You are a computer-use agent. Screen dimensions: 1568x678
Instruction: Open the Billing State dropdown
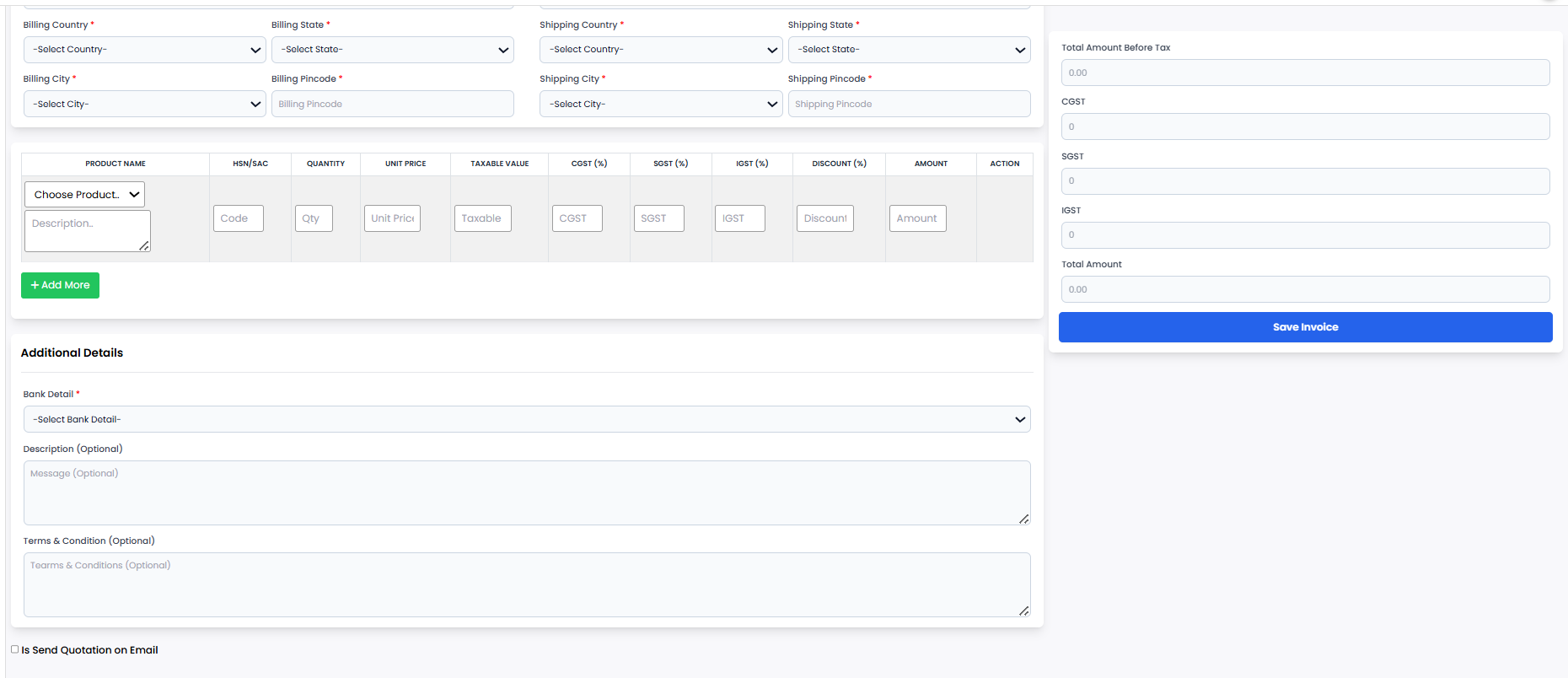pyautogui.click(x=392, y=50)
